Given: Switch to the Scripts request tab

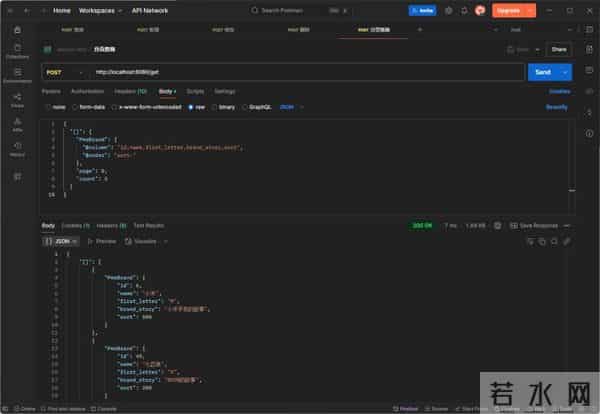Looking at the screenshot, I should coord(195,90).
